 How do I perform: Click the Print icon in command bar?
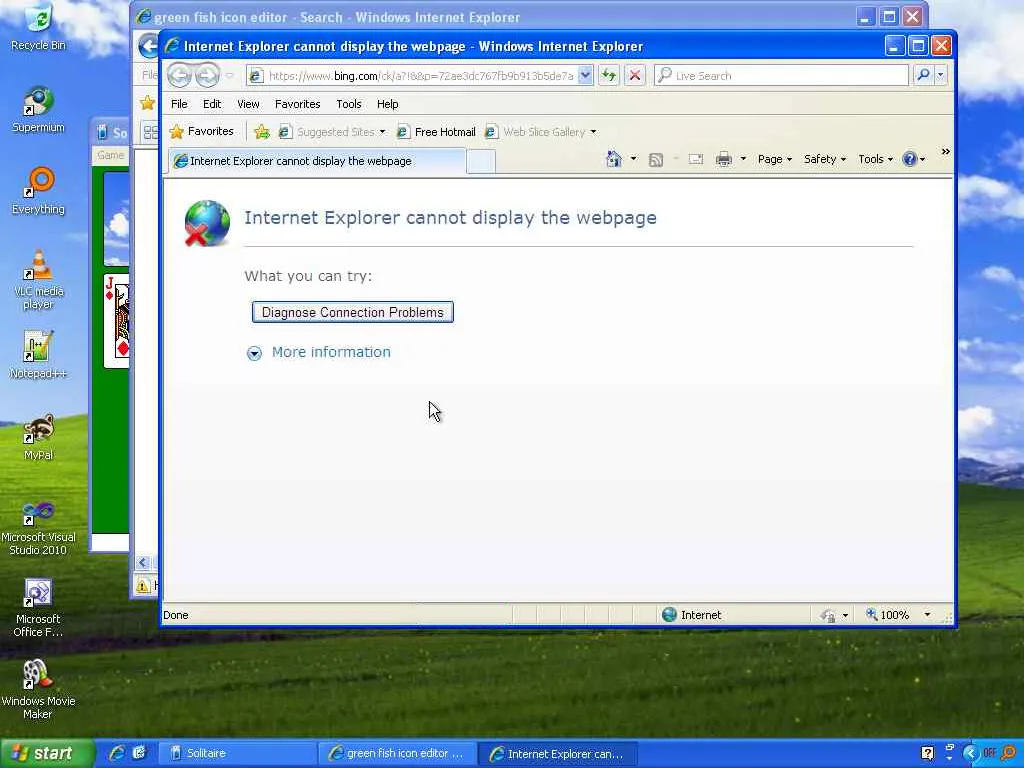724,159
